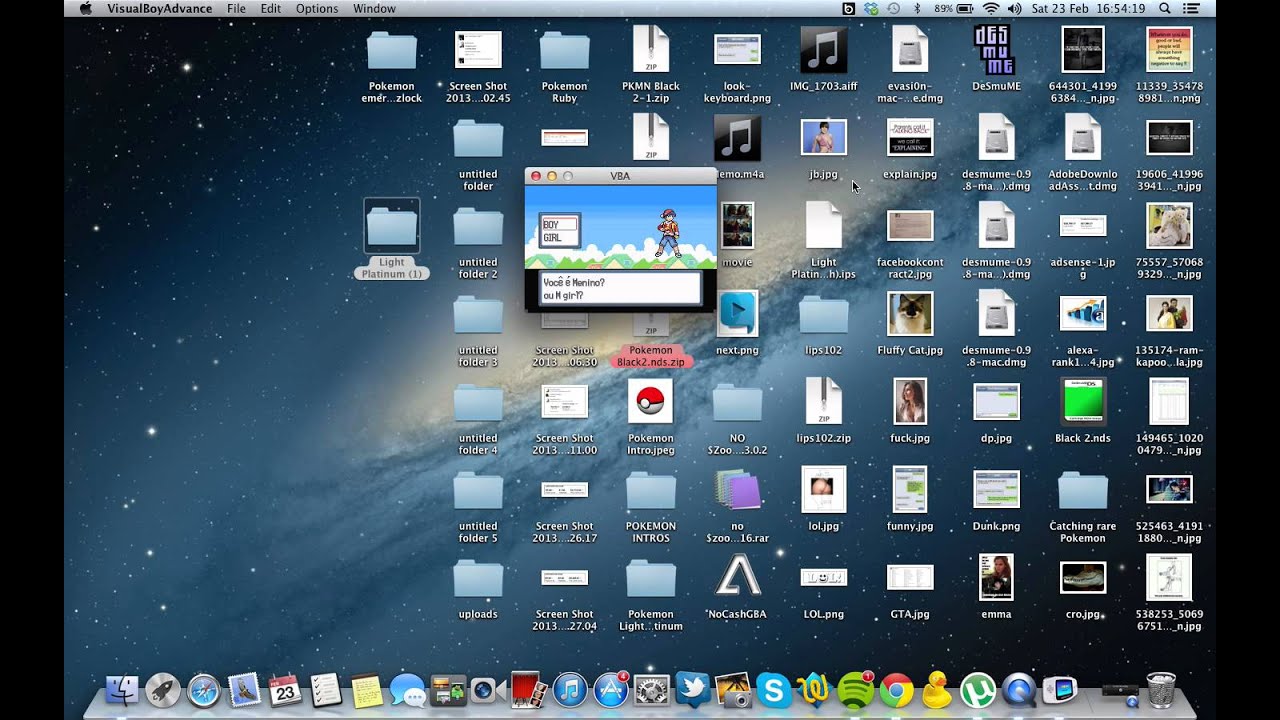
Task: Launch Safari from the dock
Action: (203, 691)
